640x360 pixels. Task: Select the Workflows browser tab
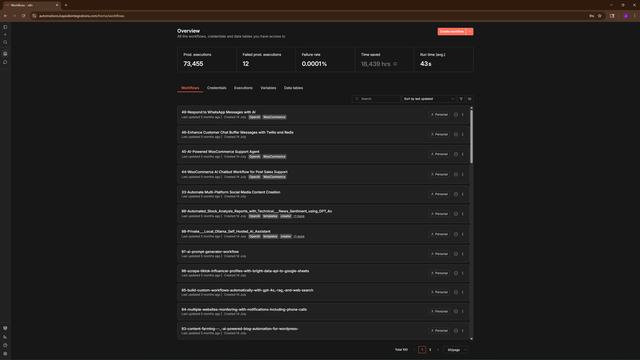pos(32,5)
